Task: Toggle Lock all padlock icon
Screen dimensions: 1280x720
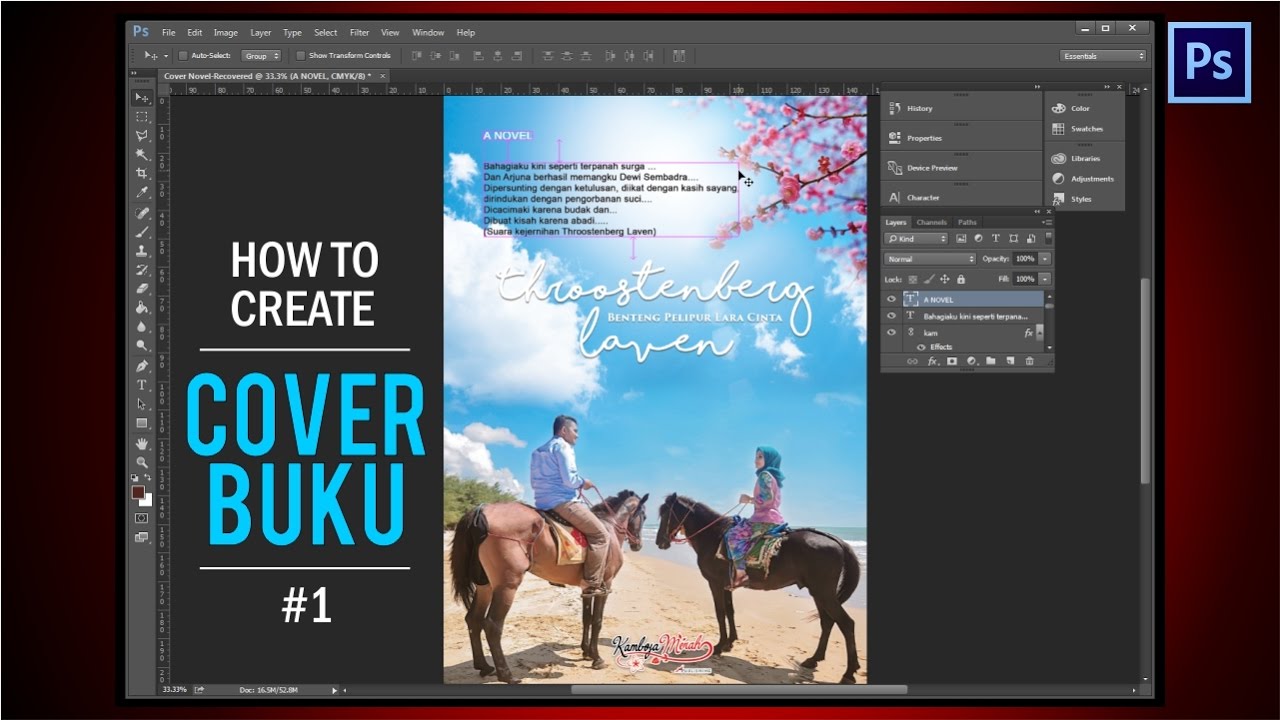Action: 961,279
